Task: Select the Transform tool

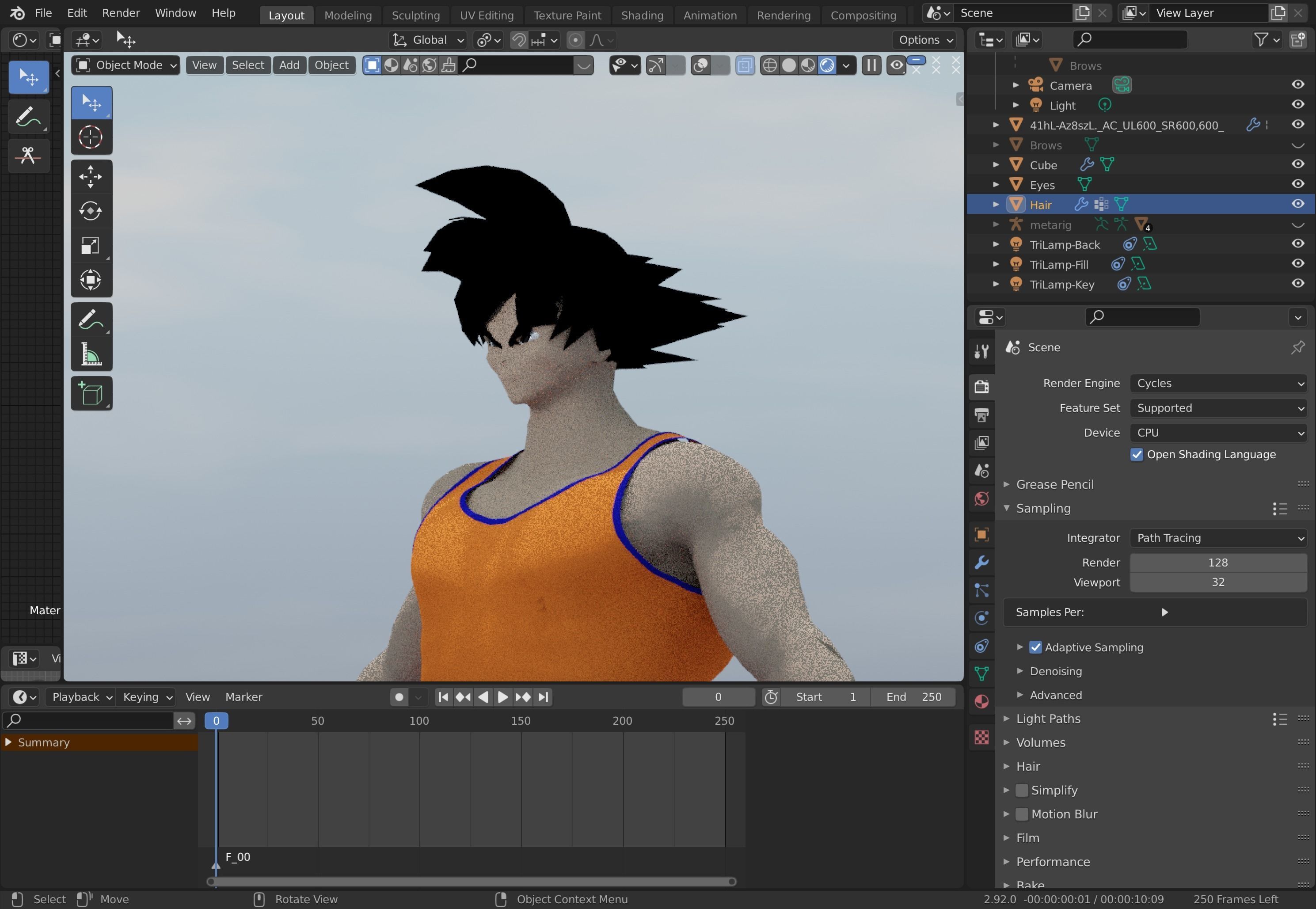Action: click(x=91, y=279)
